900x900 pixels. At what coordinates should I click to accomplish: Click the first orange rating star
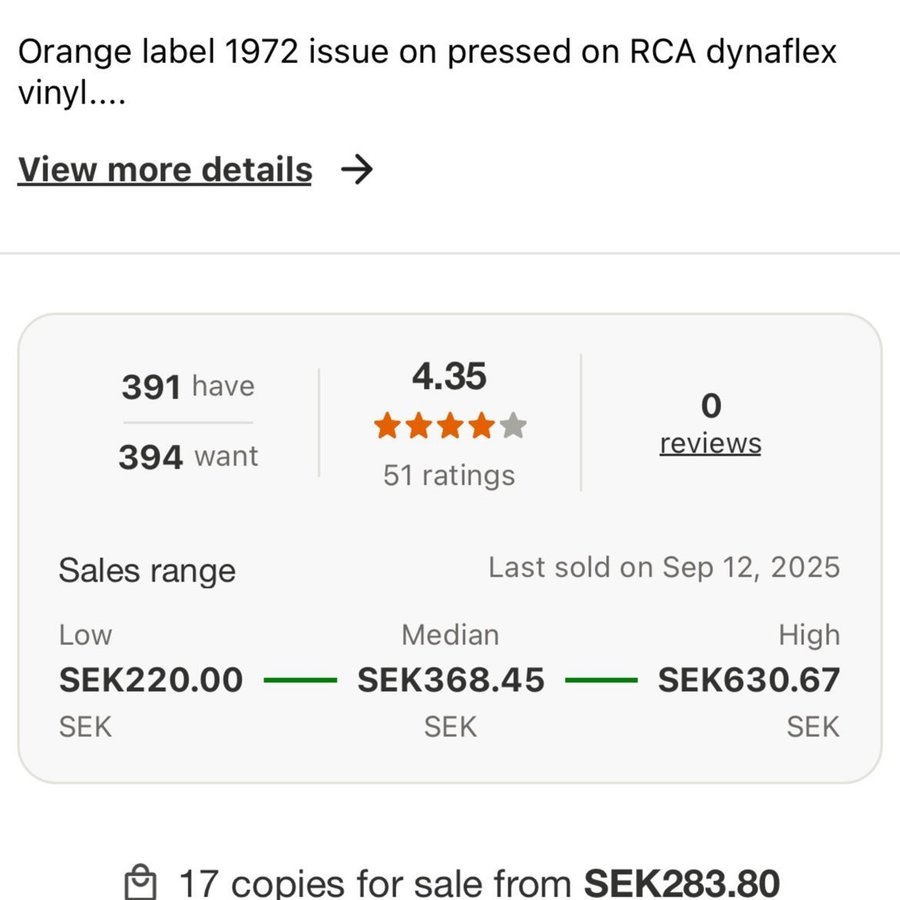click(x=386, y=427)
